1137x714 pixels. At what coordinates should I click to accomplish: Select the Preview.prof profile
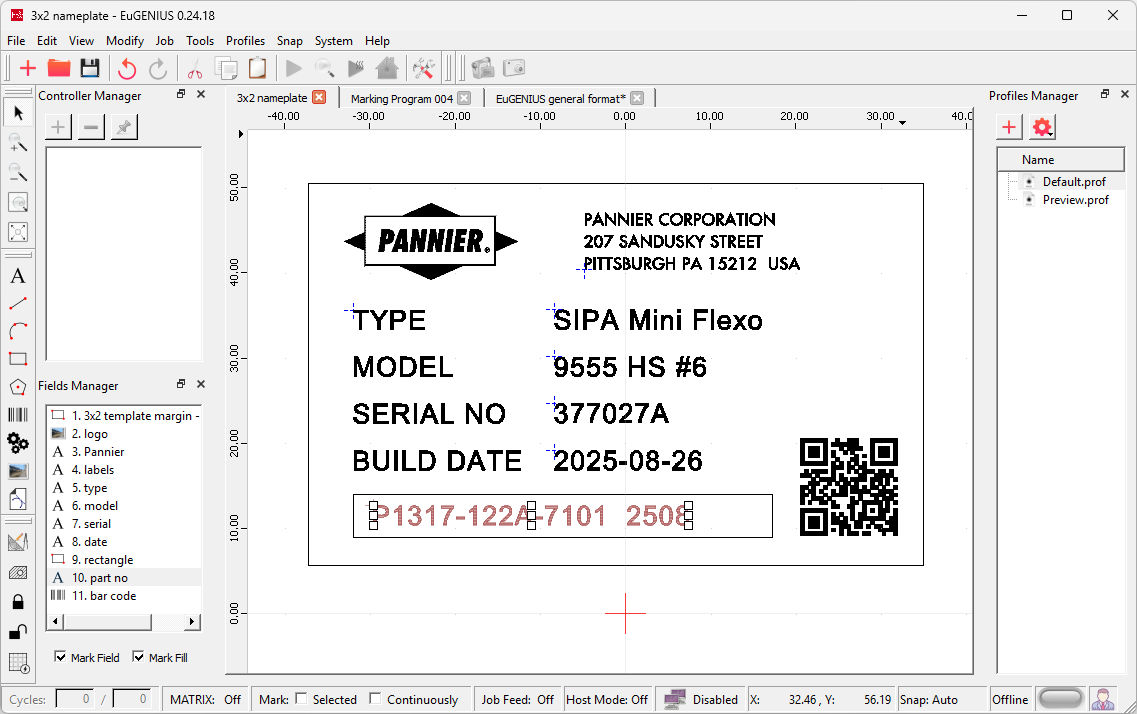1075,200
